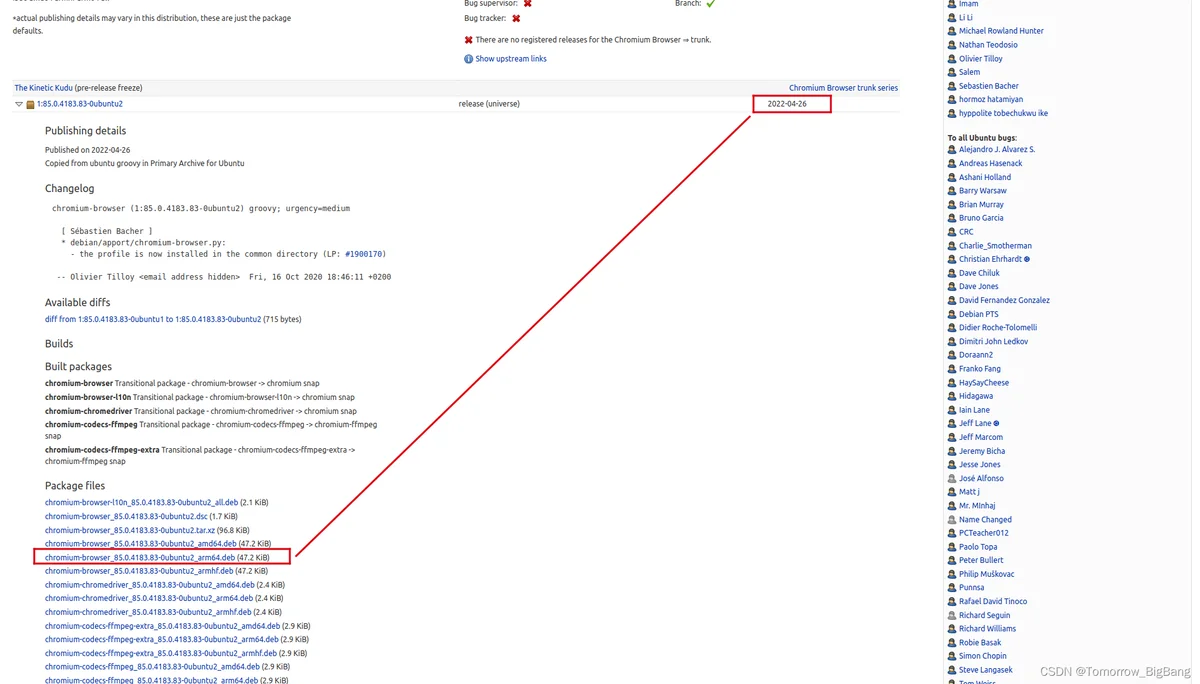Screen dimensions: 1200x684
Task: Click the person icon next to Dave Jones
Action: [952, 287]
